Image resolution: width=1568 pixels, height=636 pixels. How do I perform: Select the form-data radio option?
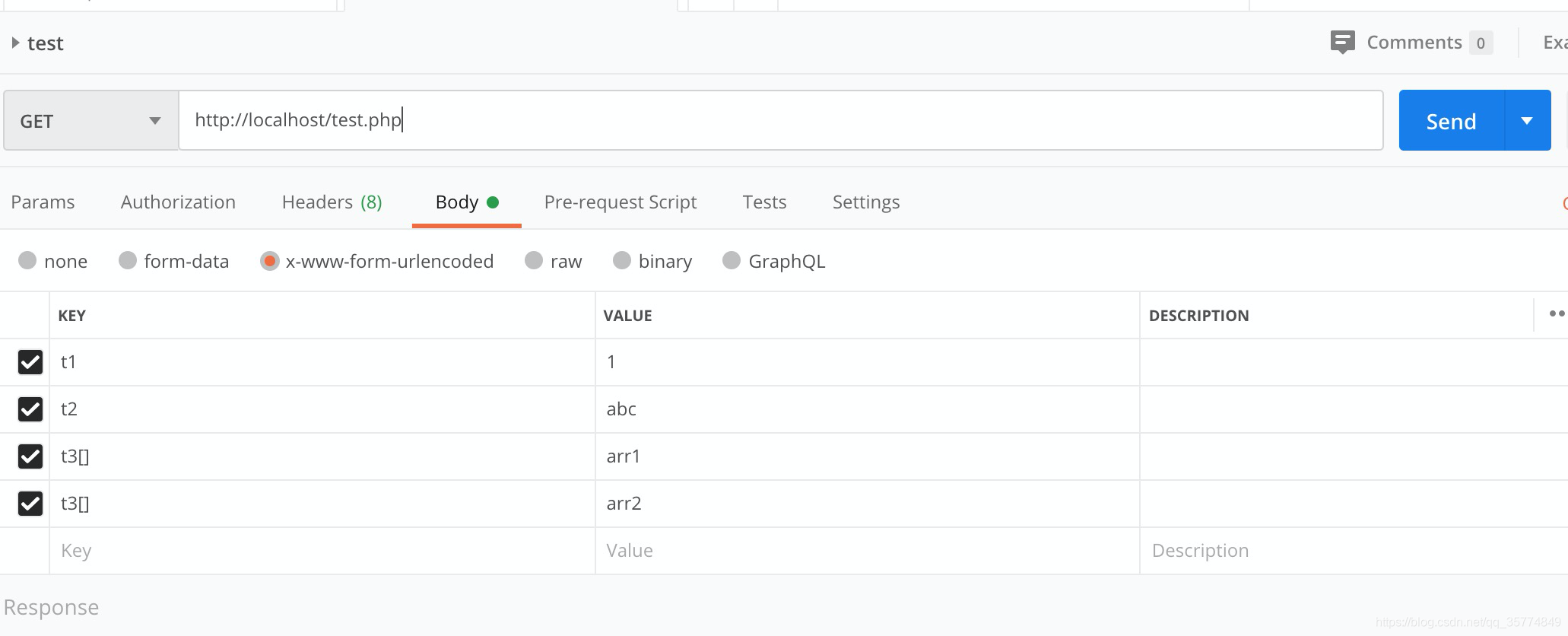coord(128,261)
